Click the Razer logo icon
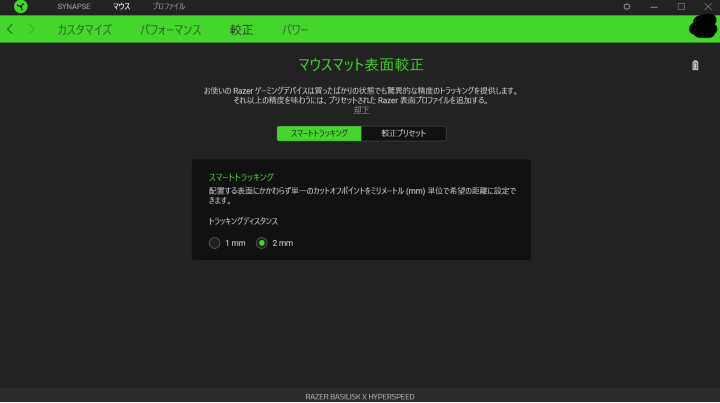This screenshot has height=403, width=720. coord(21,6)
